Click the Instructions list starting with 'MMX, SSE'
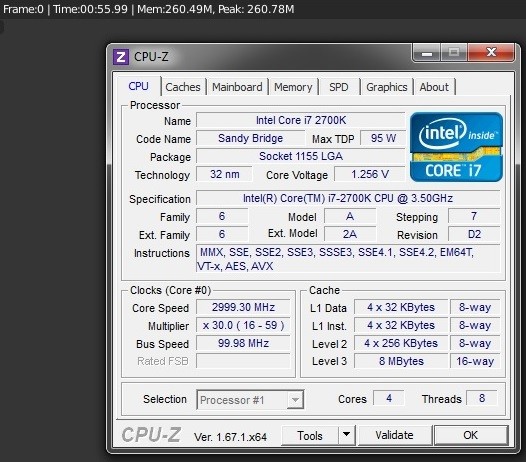526x462 pixels. tap(348, 259)
